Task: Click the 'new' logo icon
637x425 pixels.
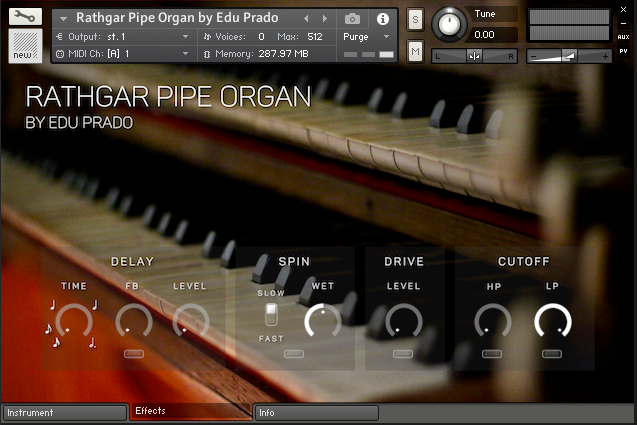Action: point(25,45)
